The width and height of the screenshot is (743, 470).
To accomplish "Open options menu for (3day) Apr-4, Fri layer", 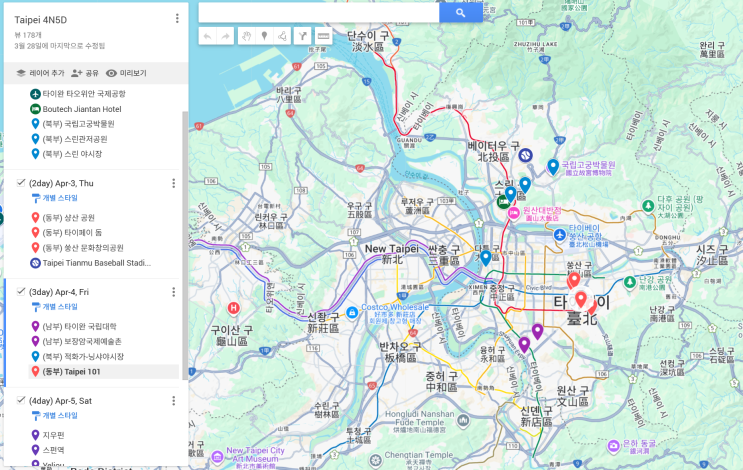I will click(173, 292).
